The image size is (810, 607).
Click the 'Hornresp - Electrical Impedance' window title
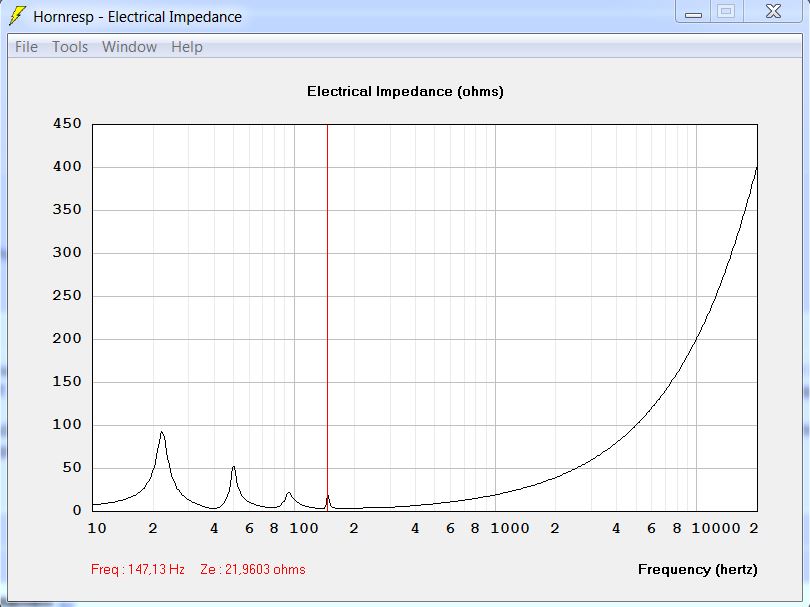pos(137,17)
